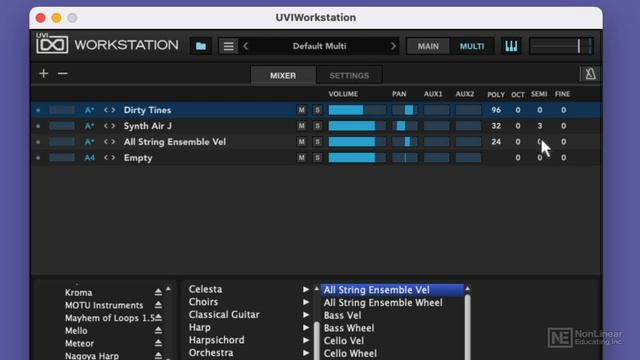
Task: Expand the Harp category
Action: pos(306,327)
